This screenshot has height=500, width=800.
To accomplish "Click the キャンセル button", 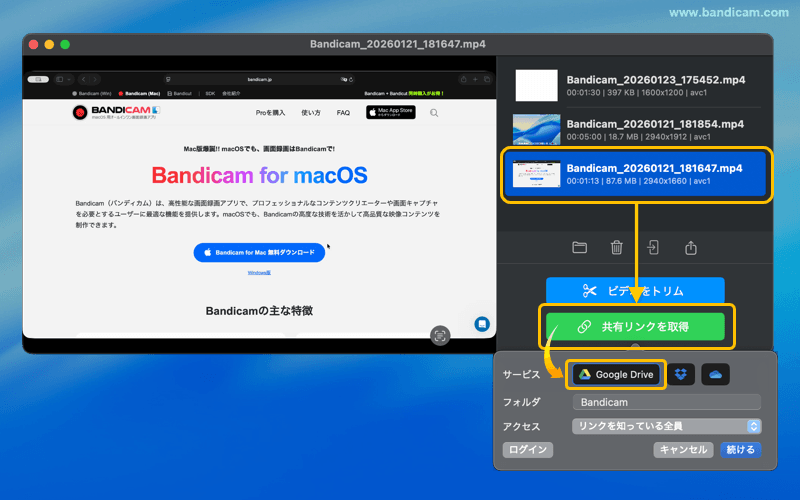I will tap(684, 450).
